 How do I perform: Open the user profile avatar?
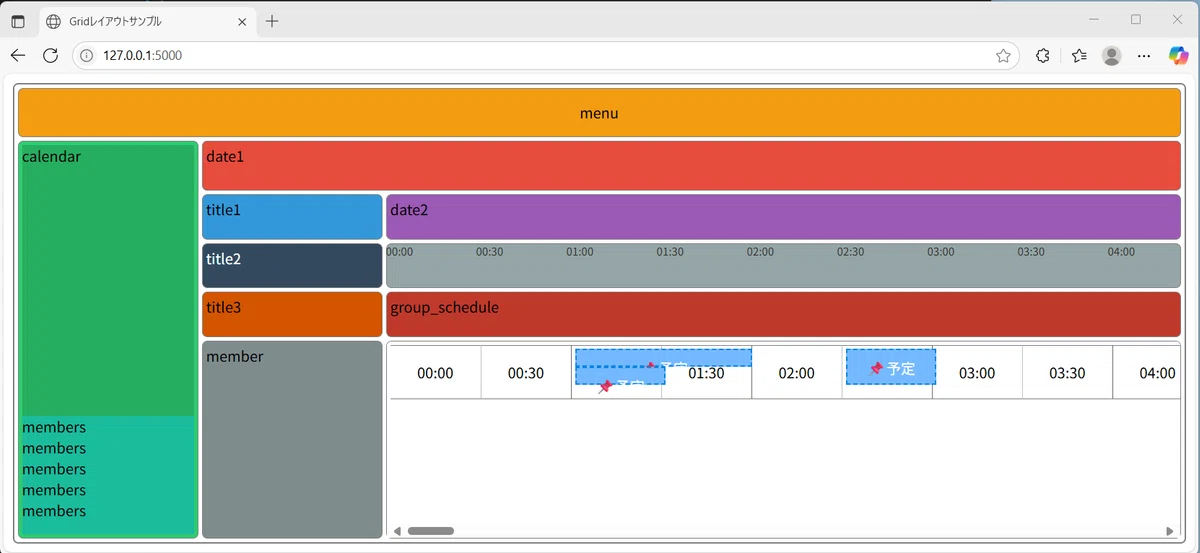tap(1112, 56)
